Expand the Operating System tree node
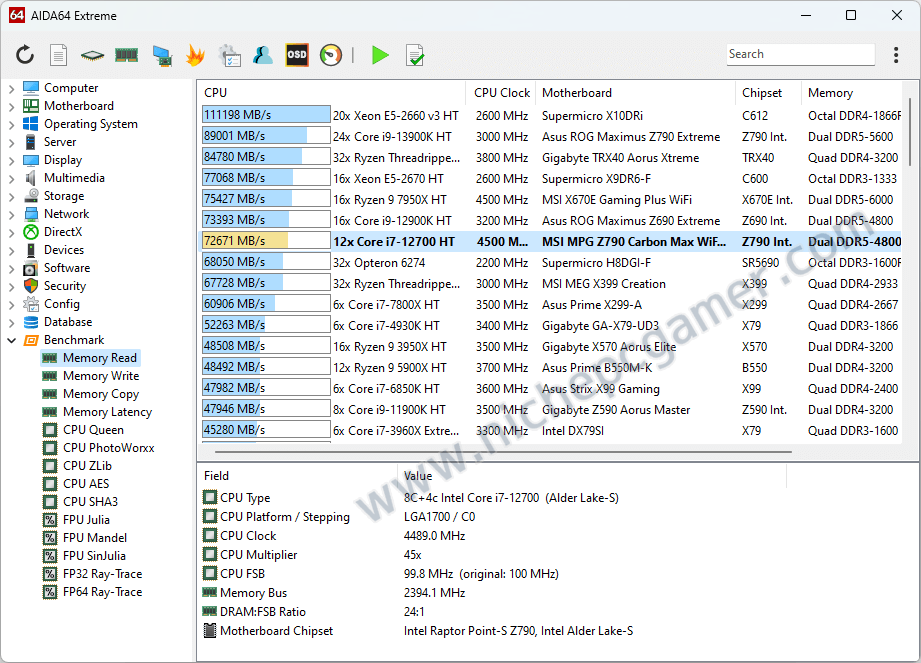The width and height of the screenshot is (921, 663). 11,124
